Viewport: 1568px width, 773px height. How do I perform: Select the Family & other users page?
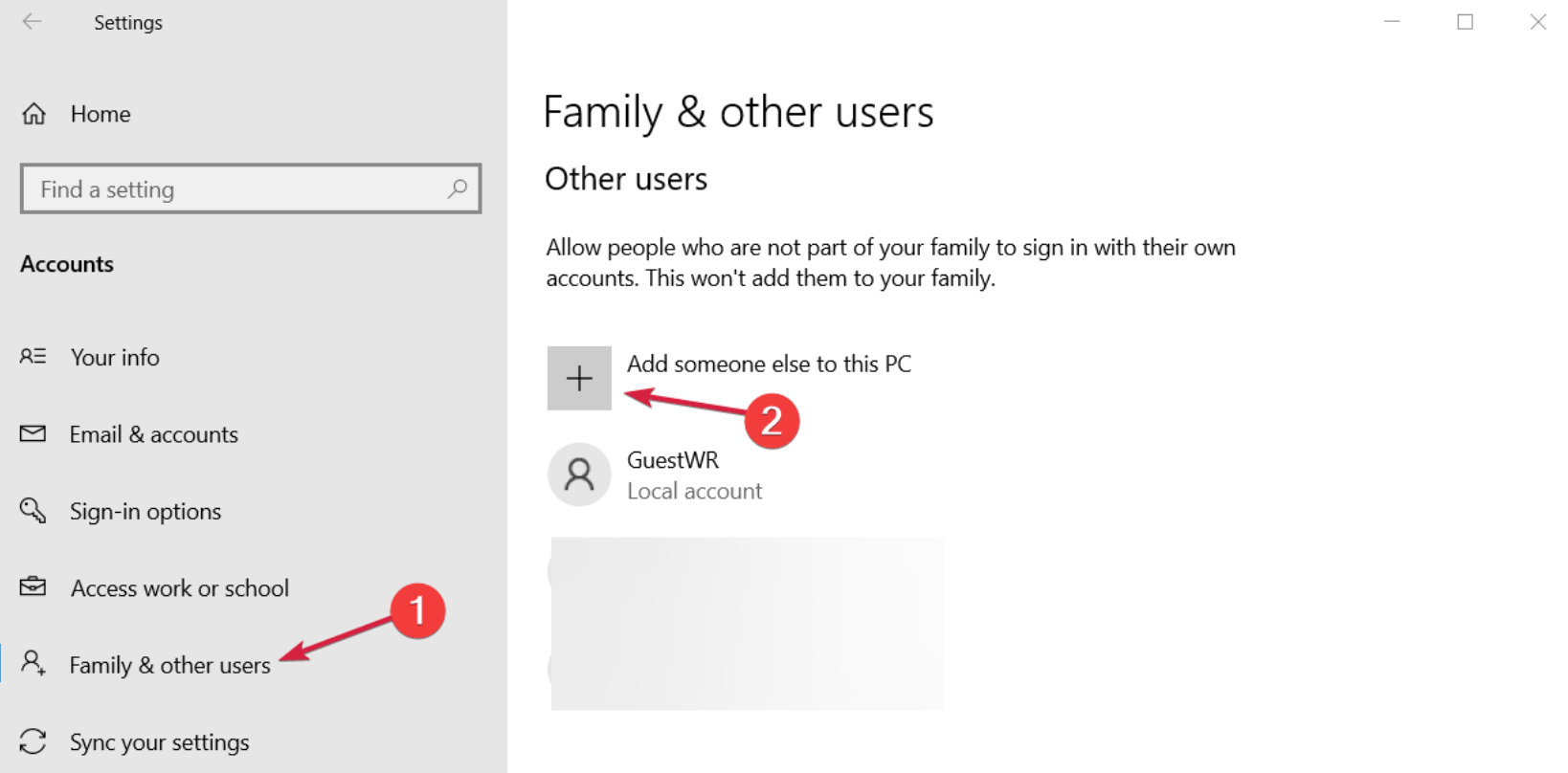[170, 665]
